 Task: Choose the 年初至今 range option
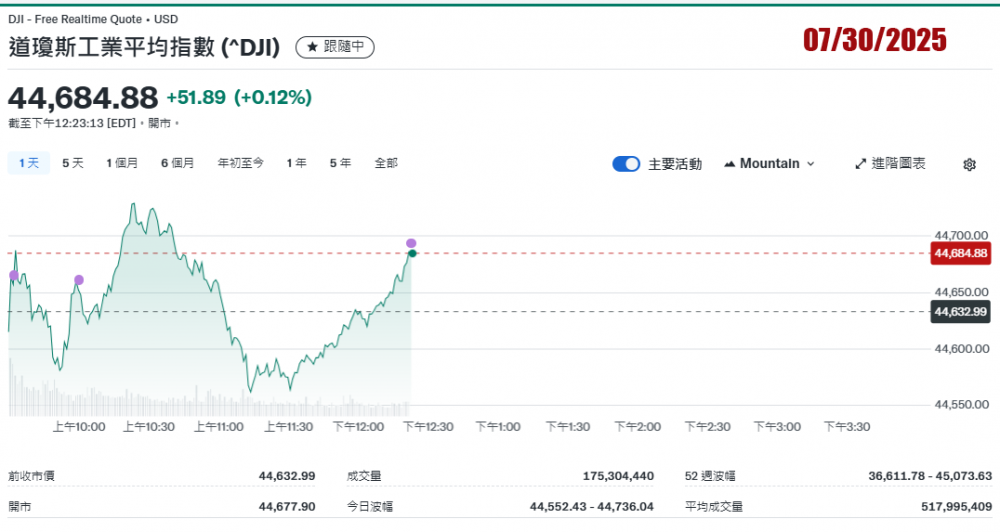(240, 163)
